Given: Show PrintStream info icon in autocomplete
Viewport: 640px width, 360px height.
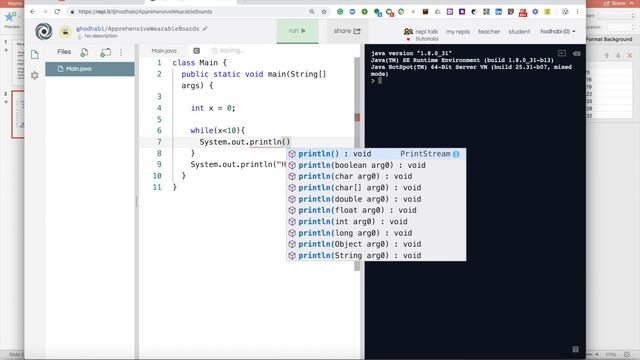Looking at the screenshot, I should 456,154.
